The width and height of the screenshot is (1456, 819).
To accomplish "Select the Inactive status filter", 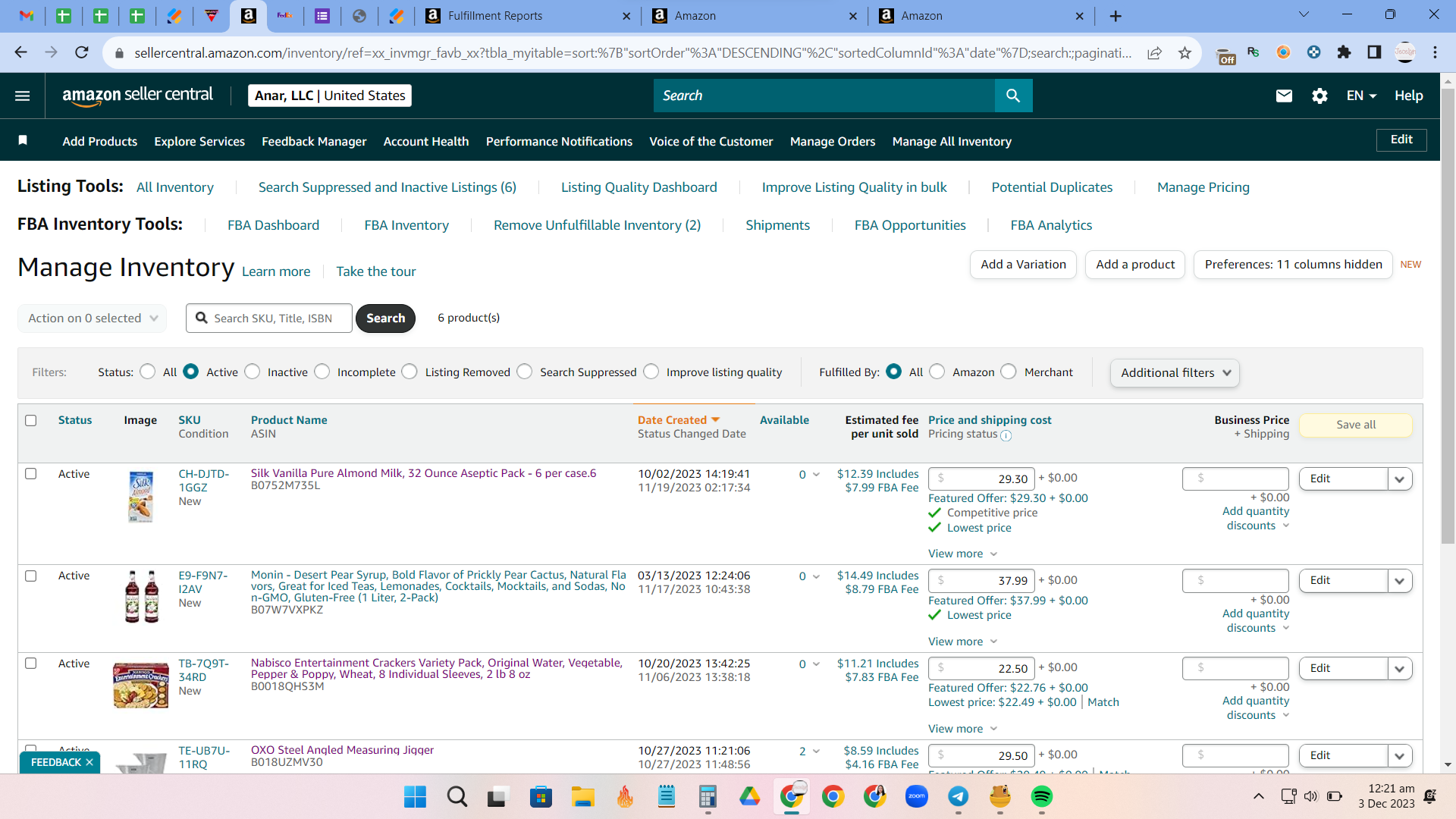I will (x=253, y=372).
